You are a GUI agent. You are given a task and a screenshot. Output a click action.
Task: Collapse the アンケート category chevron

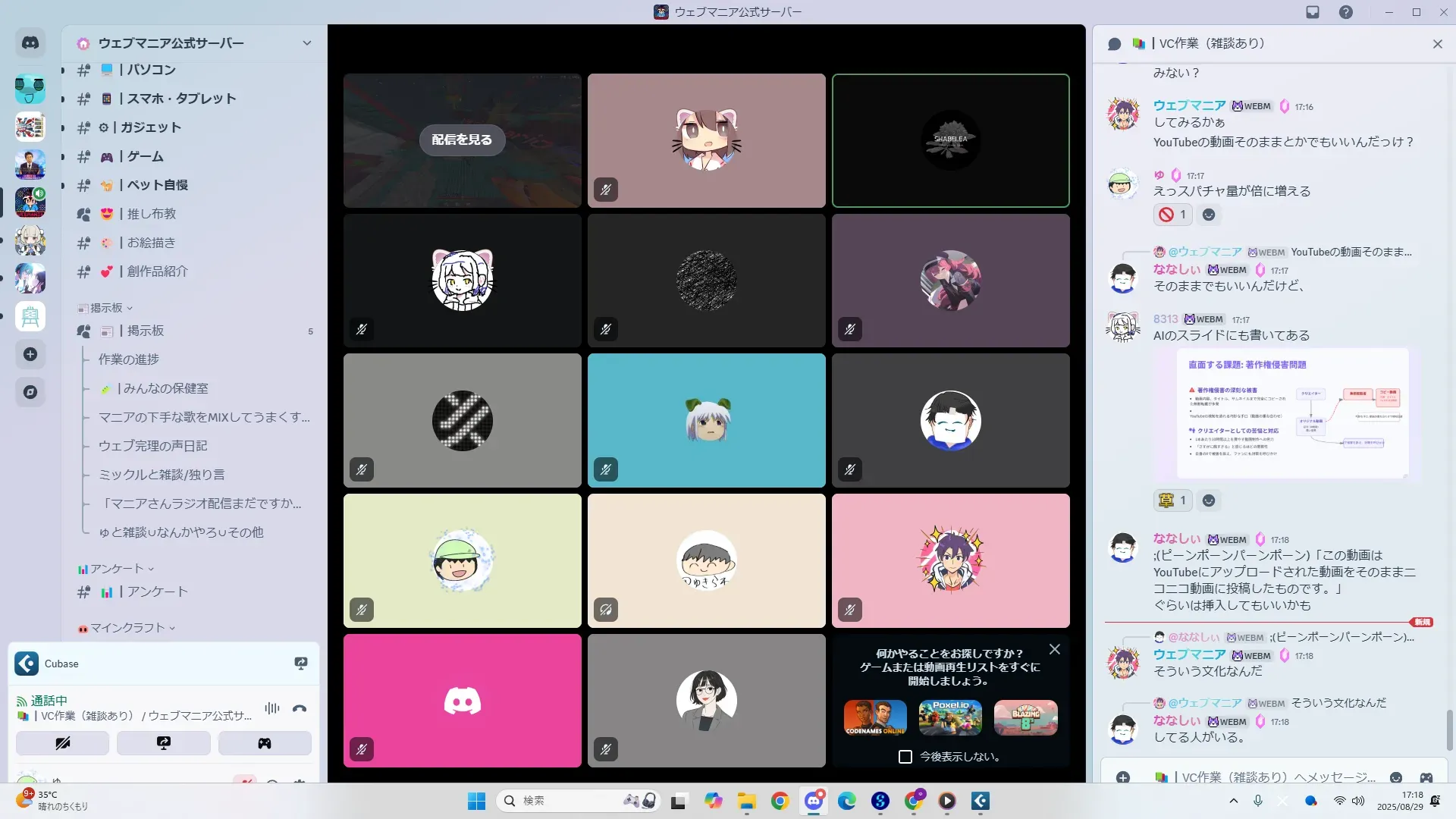150,569
